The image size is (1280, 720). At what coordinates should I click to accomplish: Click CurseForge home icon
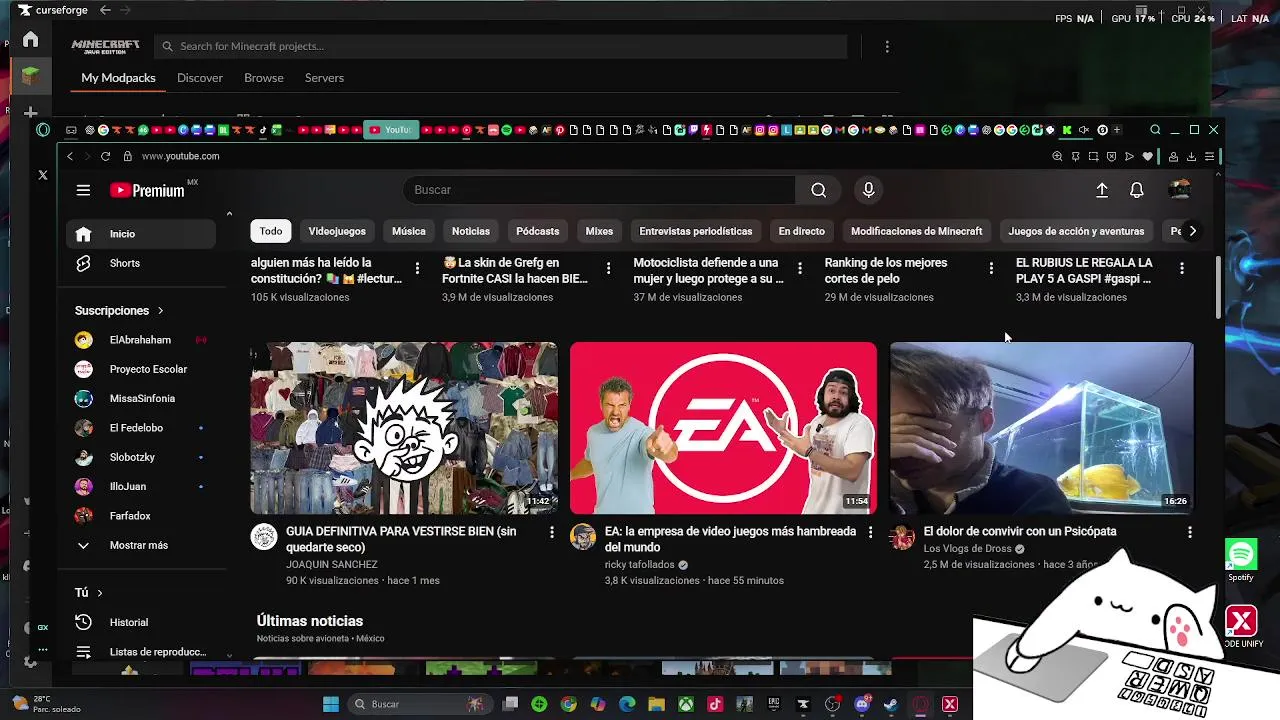30,39
